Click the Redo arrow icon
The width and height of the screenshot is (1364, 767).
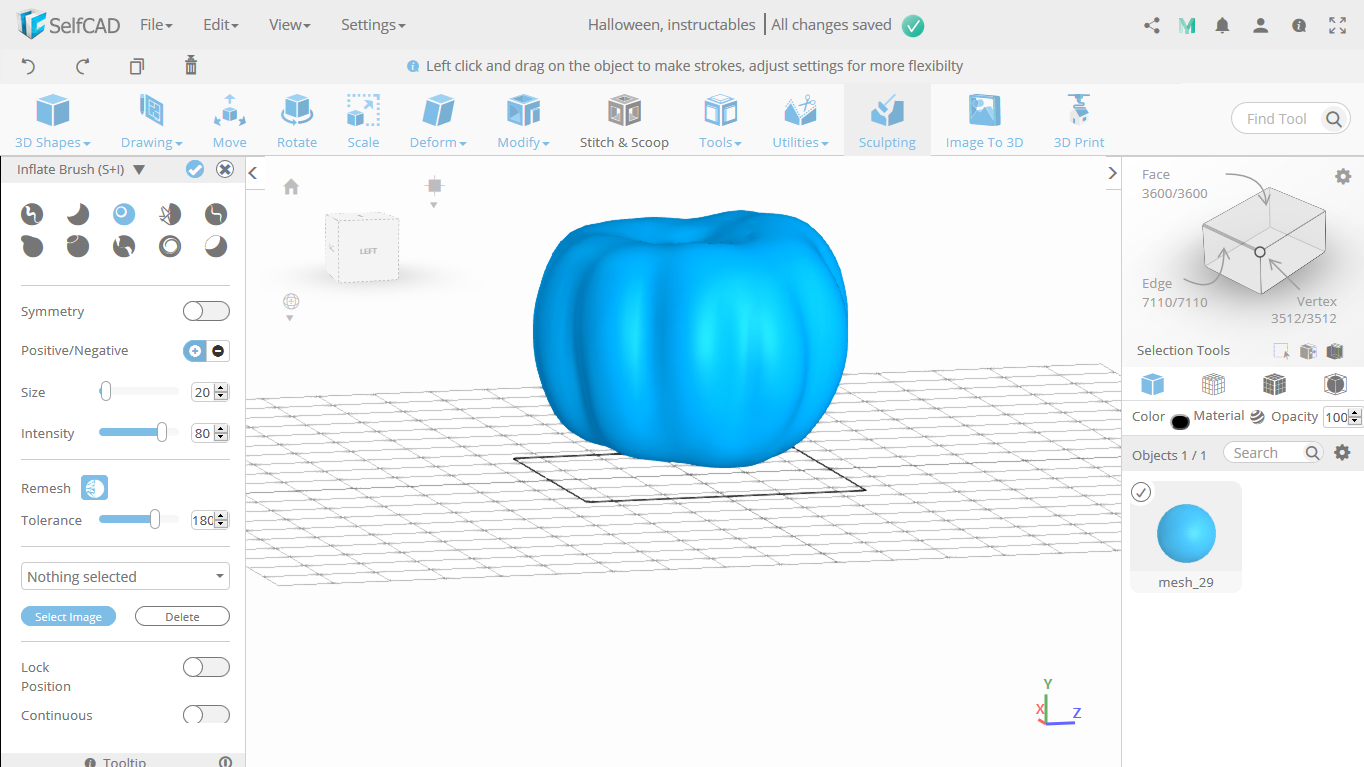(x=83, y=66)
